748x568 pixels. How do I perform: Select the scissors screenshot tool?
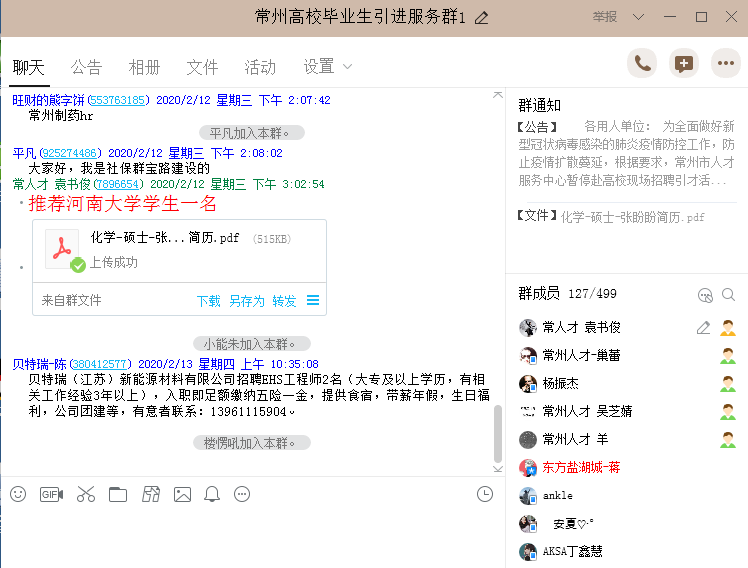[x=85, y=494]
